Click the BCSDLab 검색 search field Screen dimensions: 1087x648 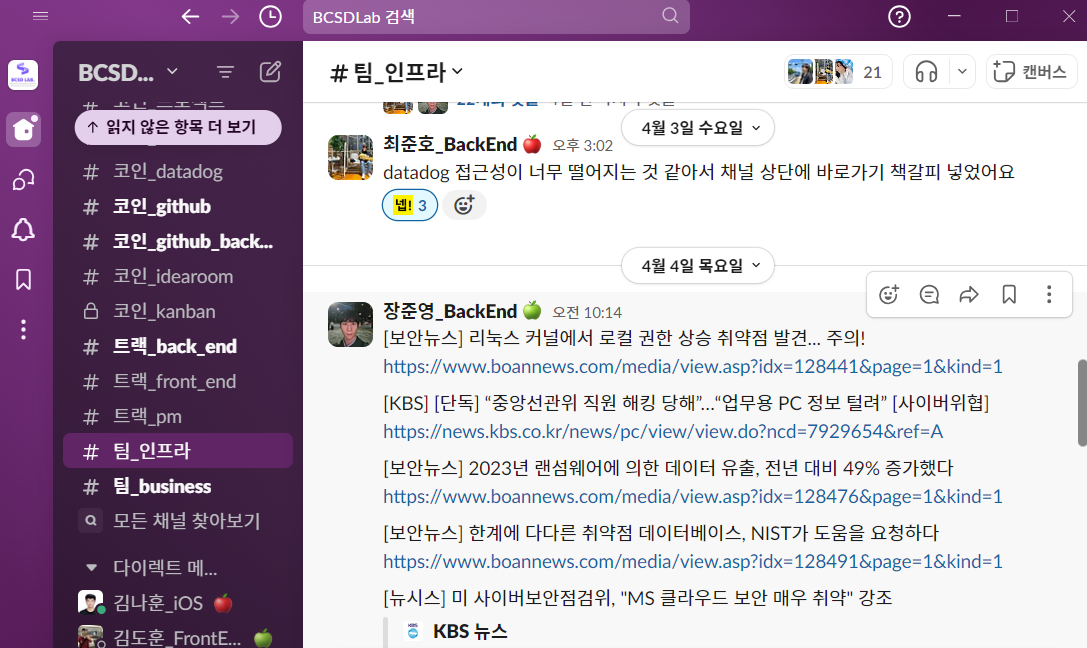pos(496,17)
